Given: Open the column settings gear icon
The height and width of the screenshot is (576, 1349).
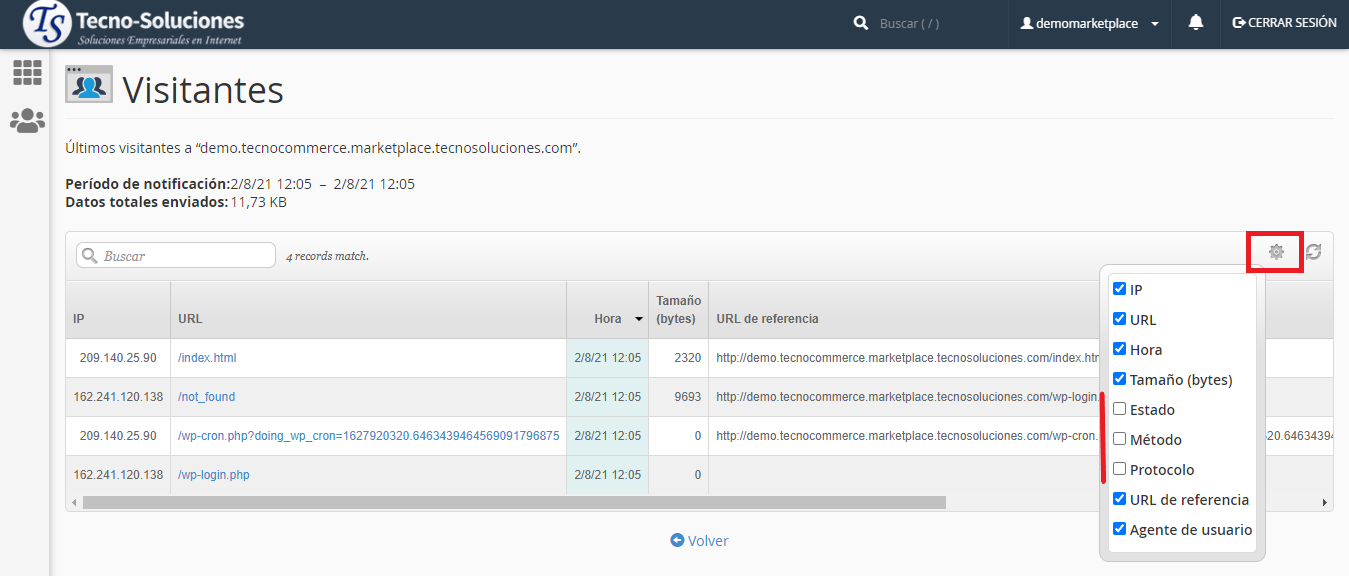Looking at the screenshot, I should pos(1275,252).
